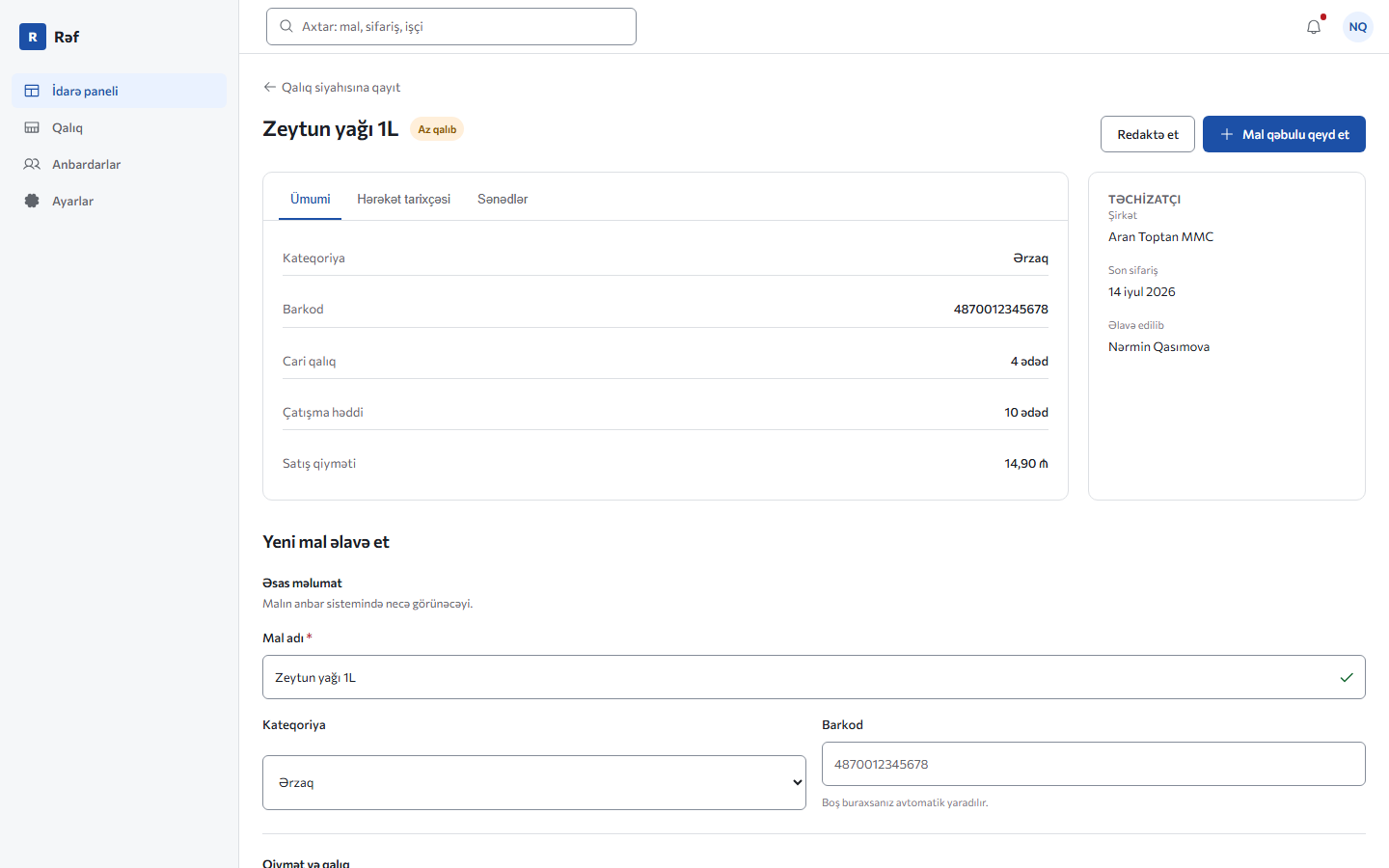The height and width of the screenshot is (868, 1389).
Task: Click the Ayarlar gear icon
Action: [32, 201]
